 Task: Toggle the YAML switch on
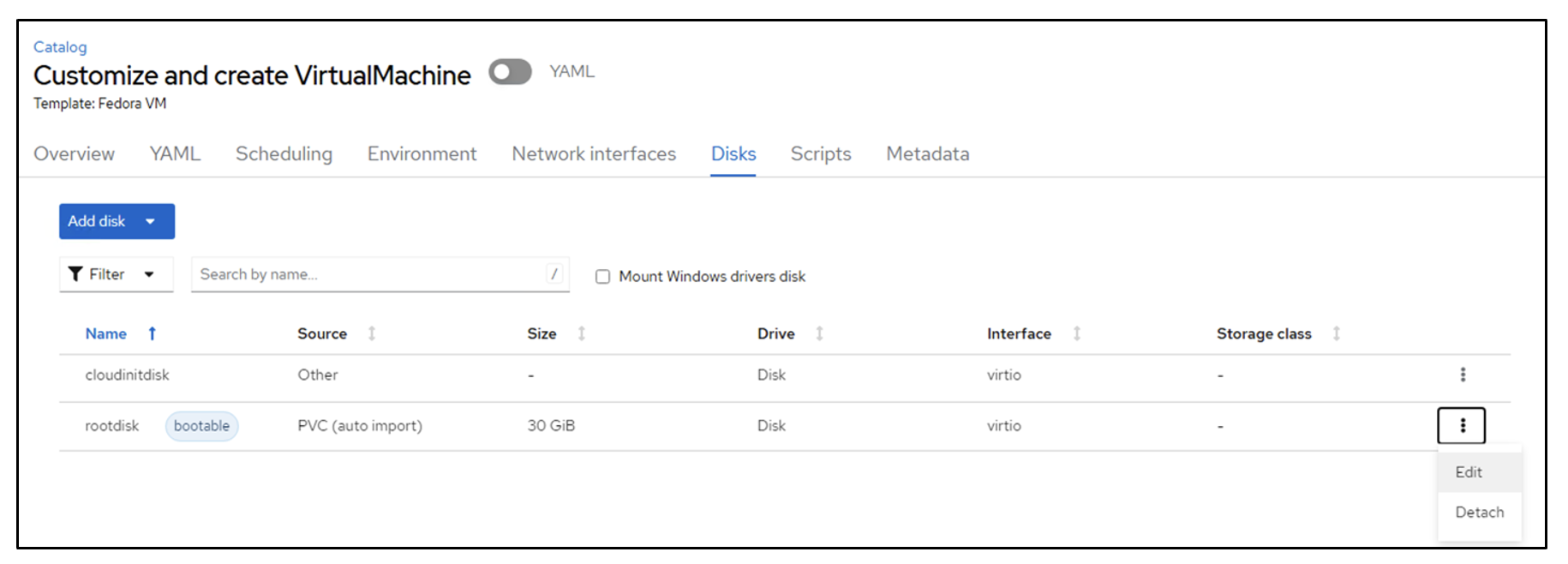510,72
